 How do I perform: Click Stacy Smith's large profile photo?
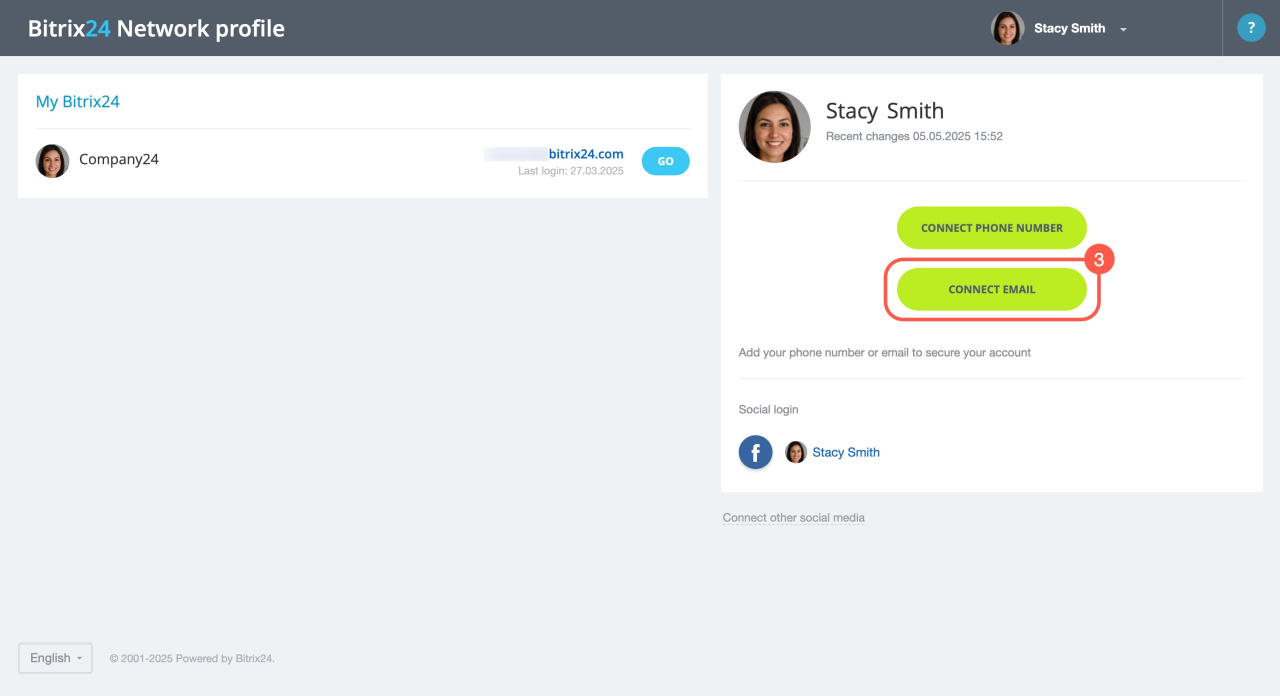tap(775, 127)
